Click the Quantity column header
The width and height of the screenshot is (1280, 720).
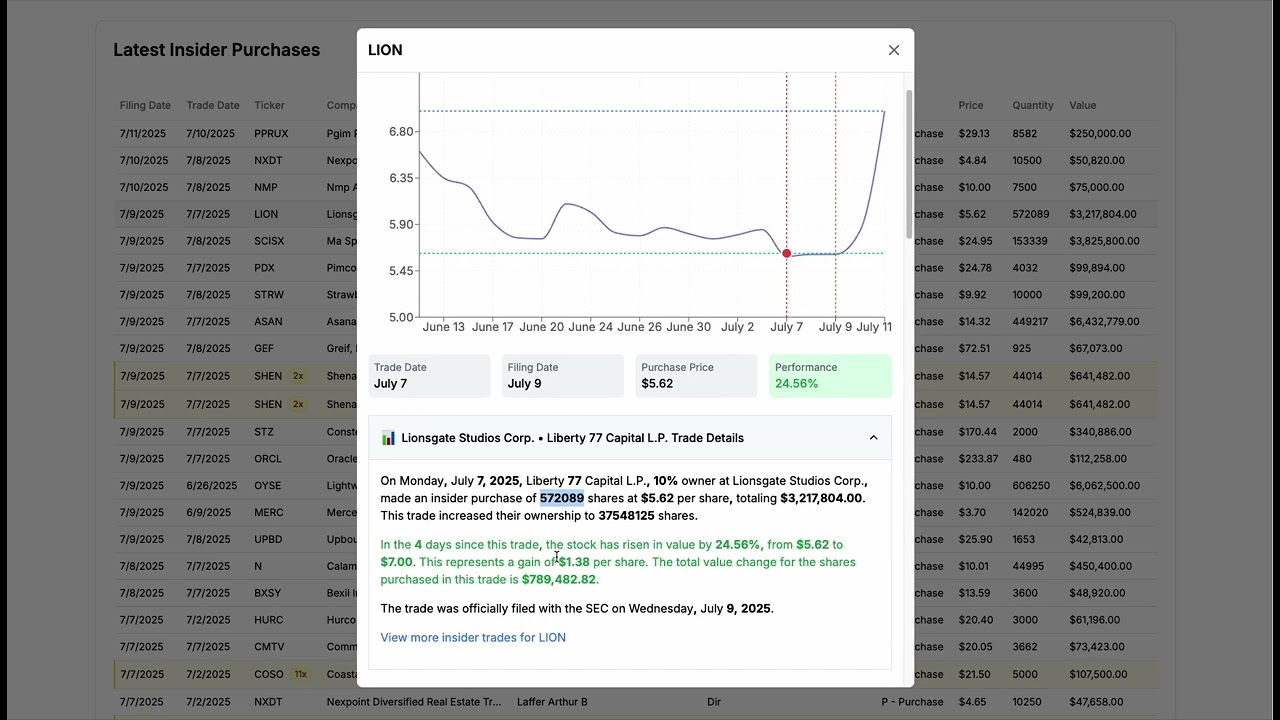pos(1032,105)
